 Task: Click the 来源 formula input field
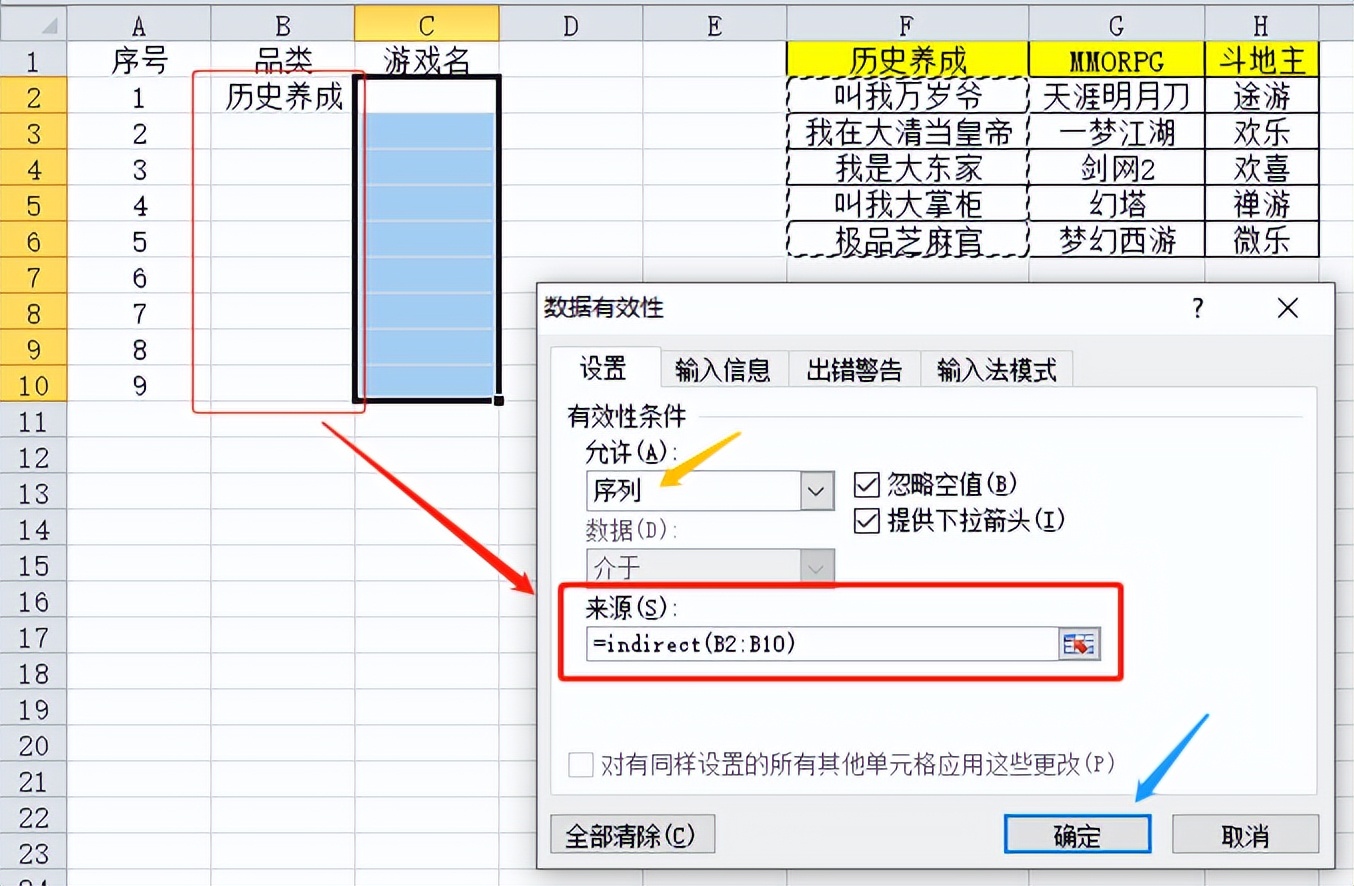pos(823,645)
